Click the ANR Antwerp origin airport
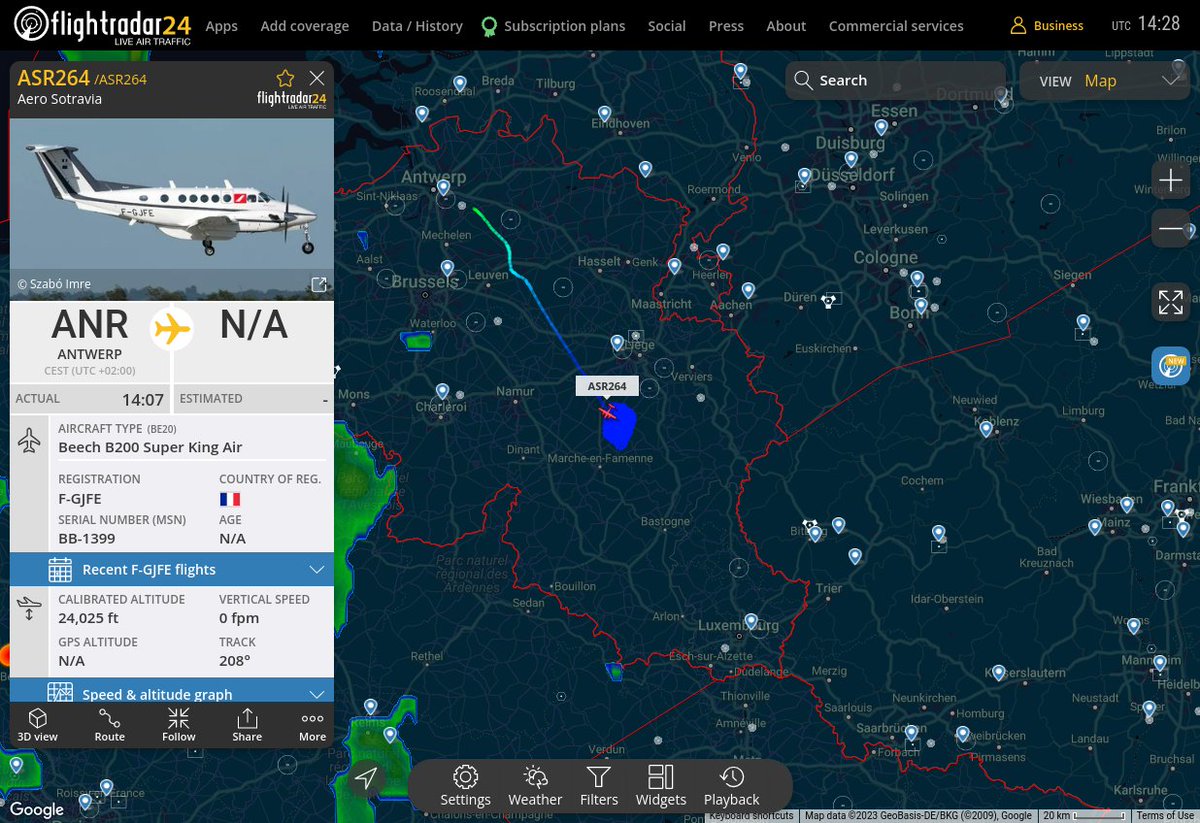 tap(90, 340)
